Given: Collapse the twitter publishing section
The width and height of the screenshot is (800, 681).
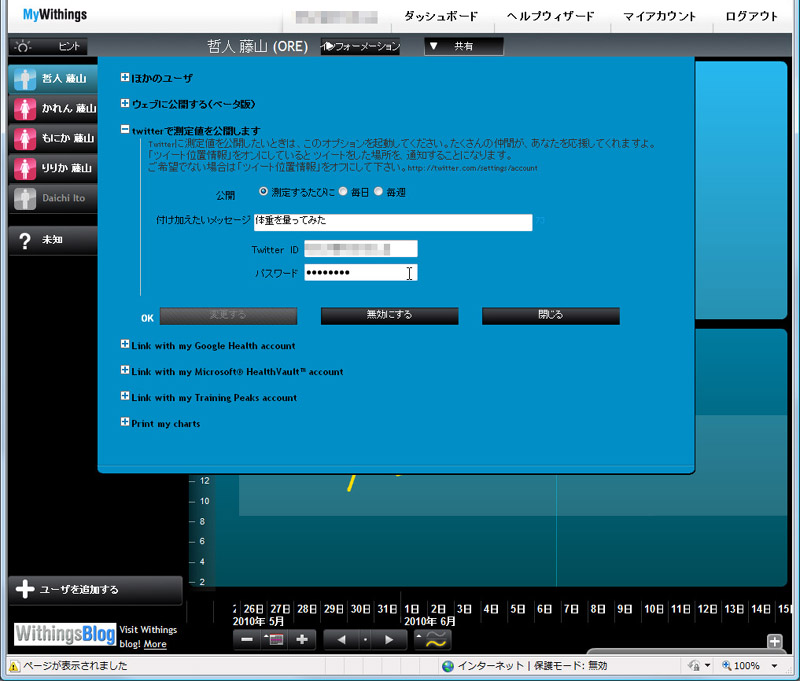Looking at the screenshot, I should click(125, 130).
